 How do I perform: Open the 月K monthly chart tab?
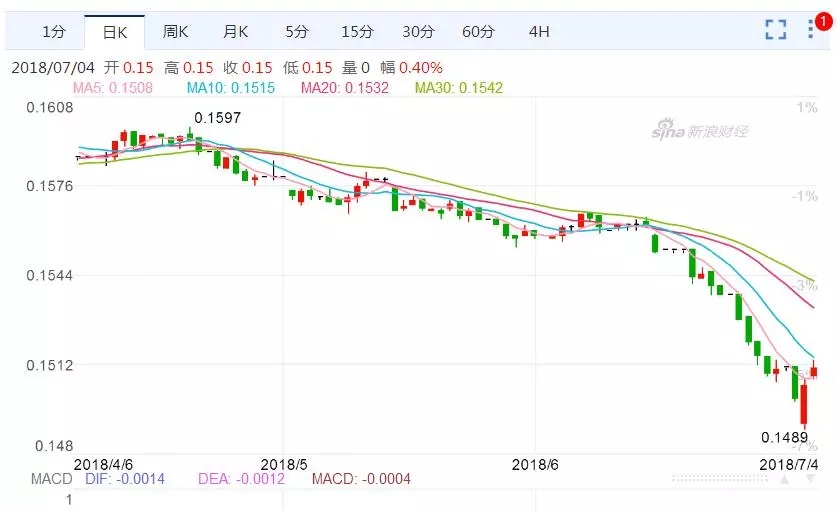coord(235,32)
